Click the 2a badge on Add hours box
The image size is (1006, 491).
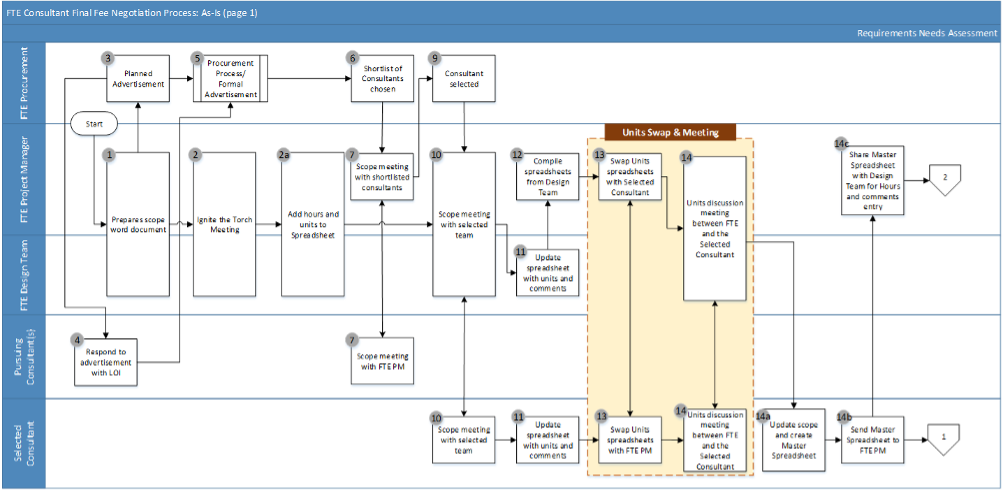point(283,155)
